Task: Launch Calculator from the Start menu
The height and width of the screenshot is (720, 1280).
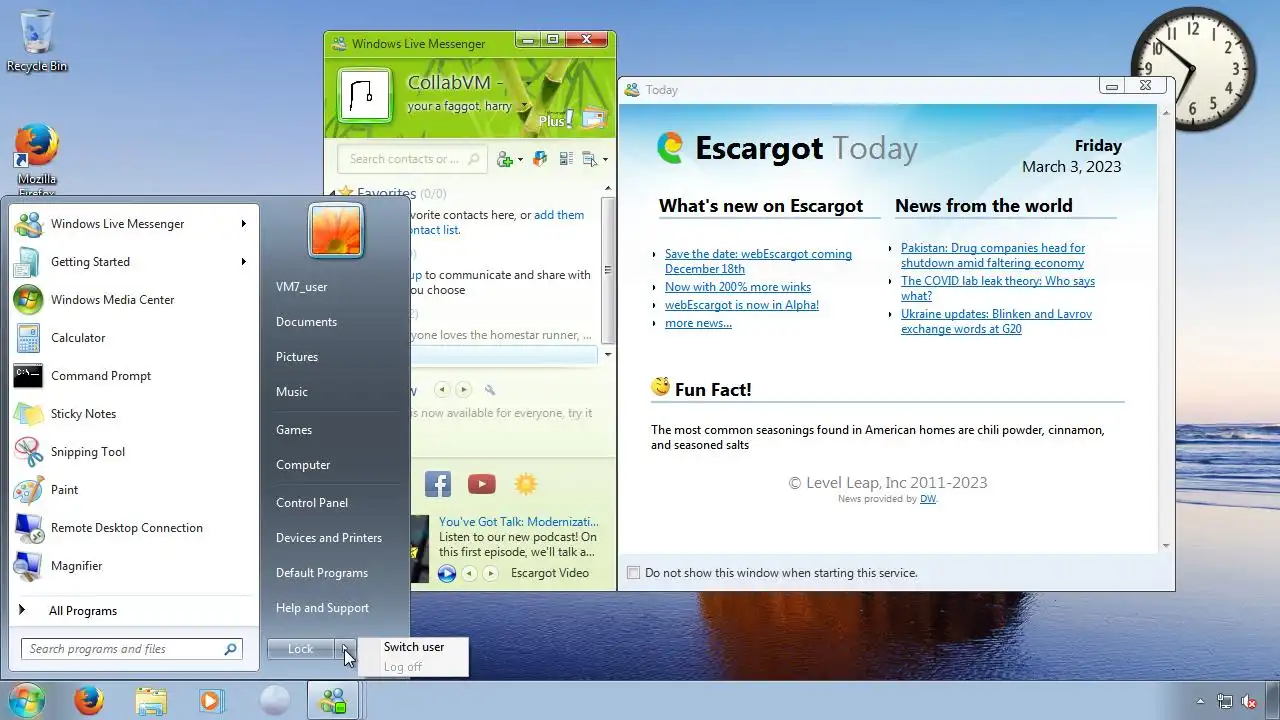Action: pyautogui.click(x=134, y=338)
